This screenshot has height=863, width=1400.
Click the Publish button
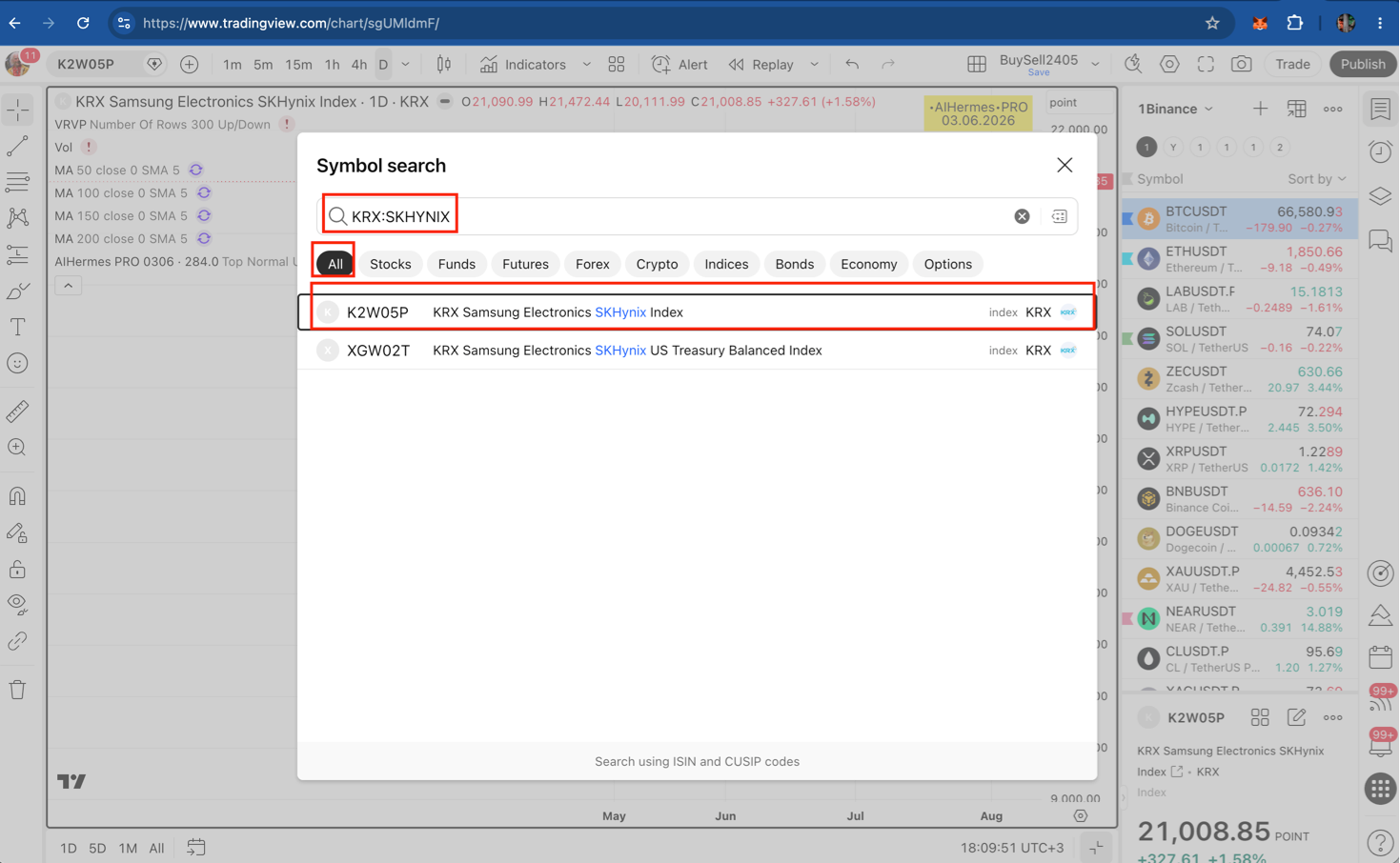pos(1362,64)
